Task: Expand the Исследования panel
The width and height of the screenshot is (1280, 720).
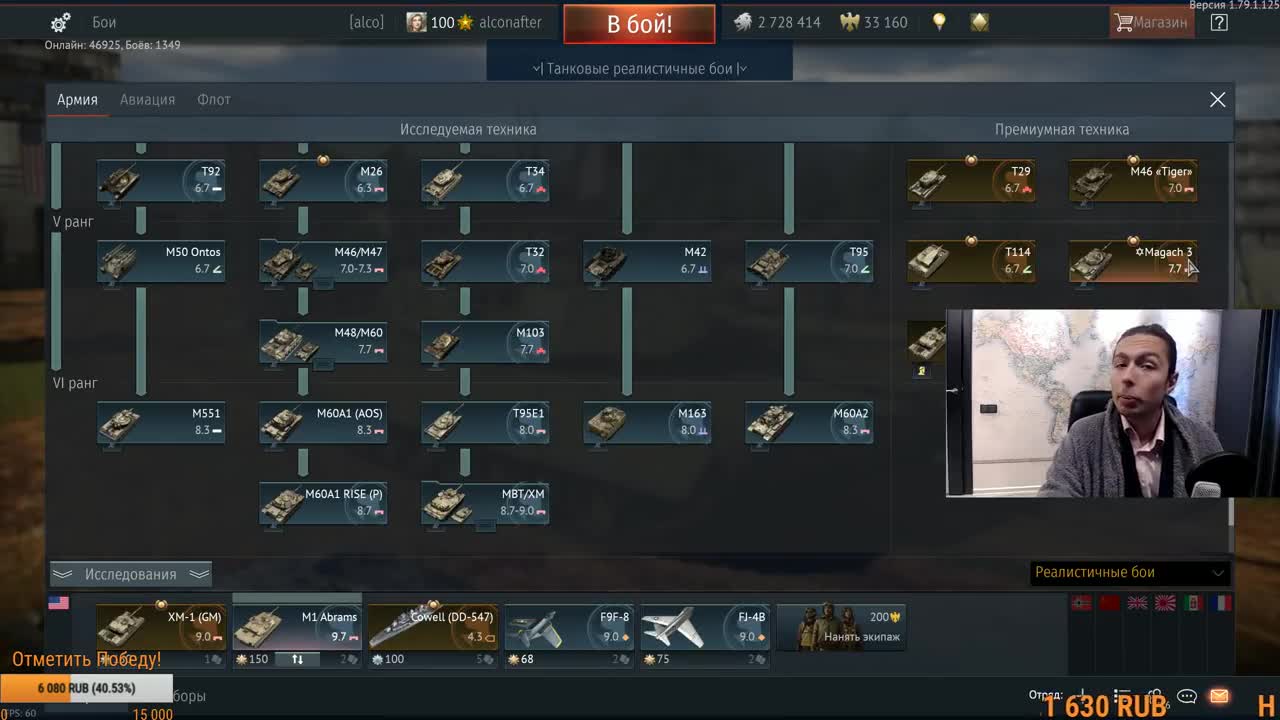Action: pos(130,574)
